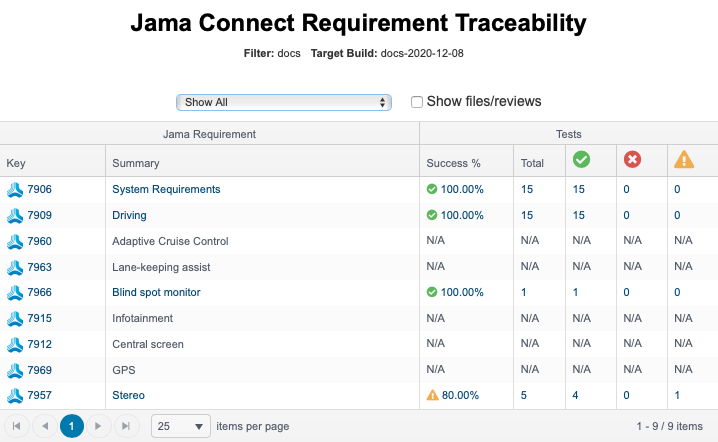Open the Stereo summary link

128,395
